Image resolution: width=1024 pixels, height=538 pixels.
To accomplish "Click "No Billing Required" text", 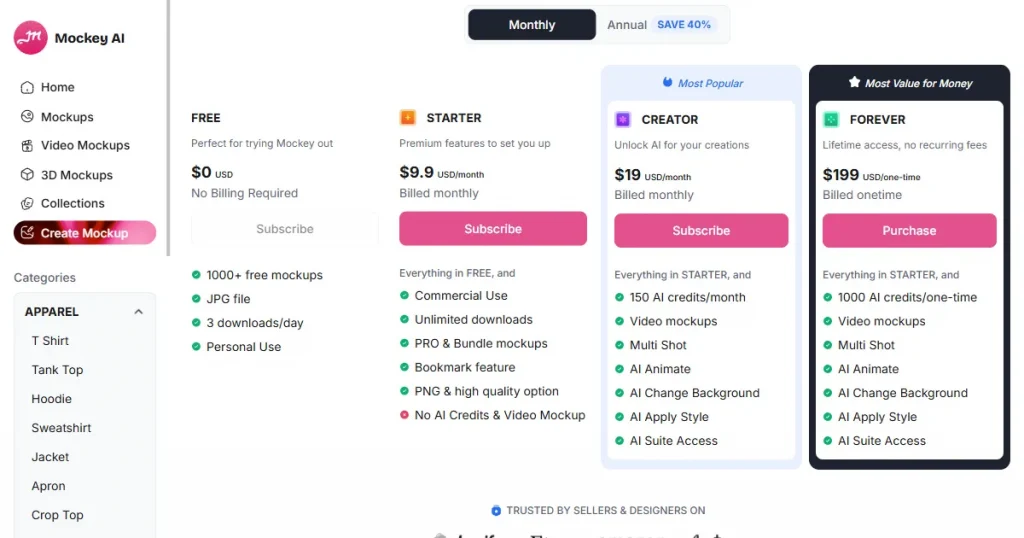I will click(x=244, y=193).
